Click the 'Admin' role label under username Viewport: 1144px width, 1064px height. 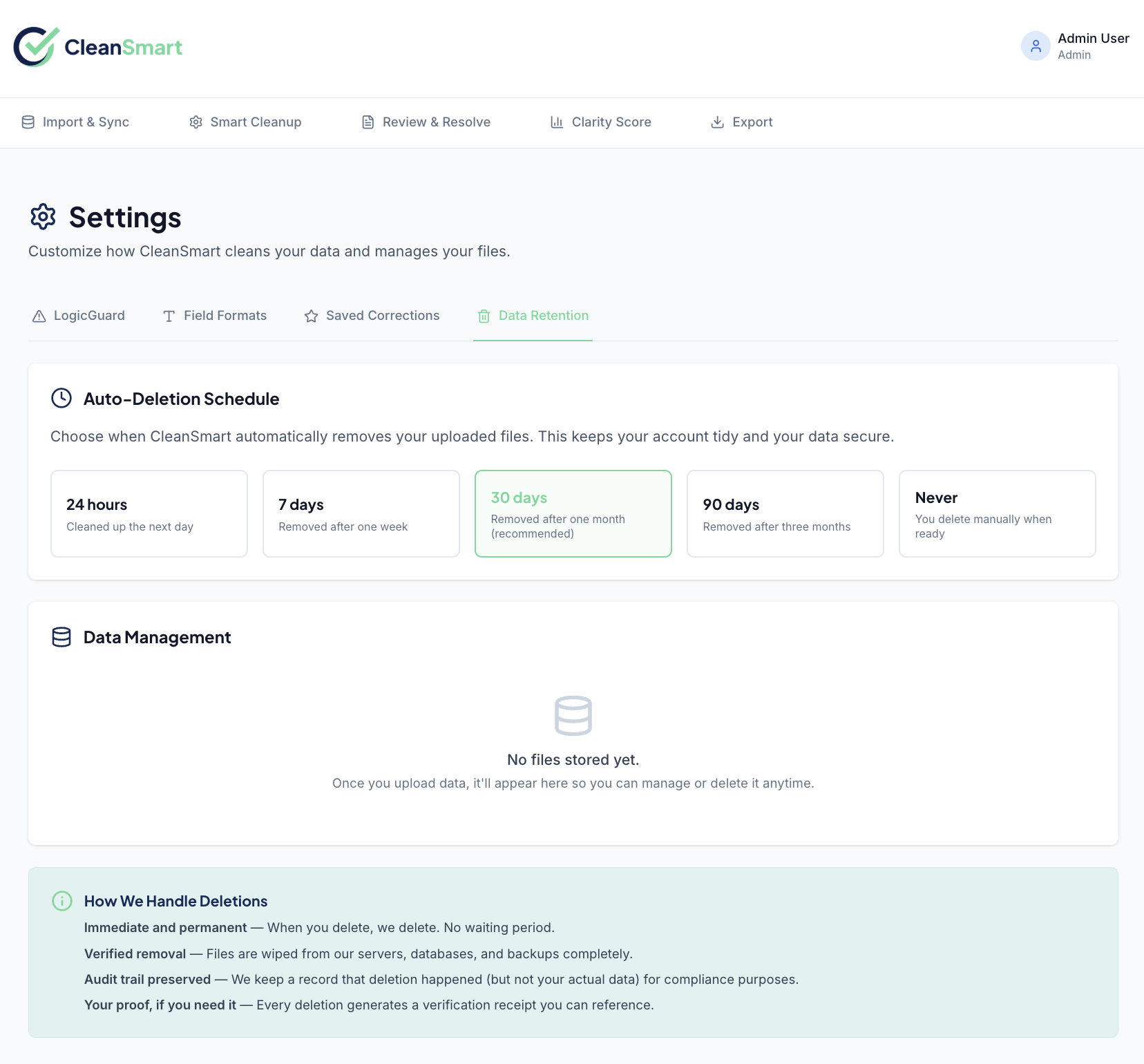pos(1074,55)
